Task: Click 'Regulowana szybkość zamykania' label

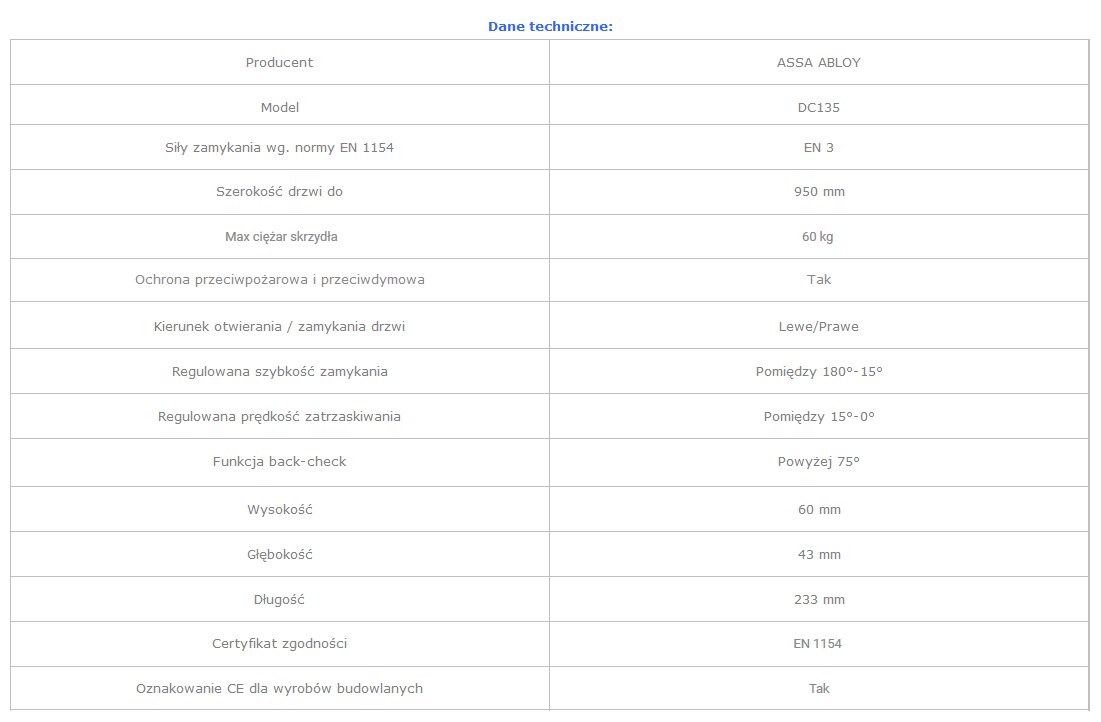Action: (279, 371)
